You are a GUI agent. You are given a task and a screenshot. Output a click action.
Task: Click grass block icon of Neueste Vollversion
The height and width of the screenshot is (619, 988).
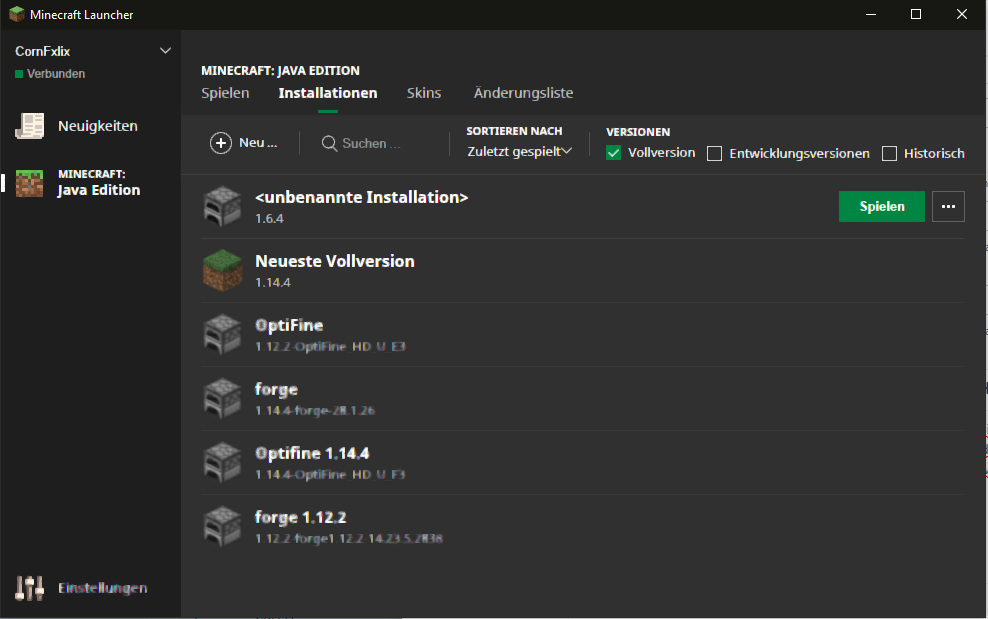[222, 270]
